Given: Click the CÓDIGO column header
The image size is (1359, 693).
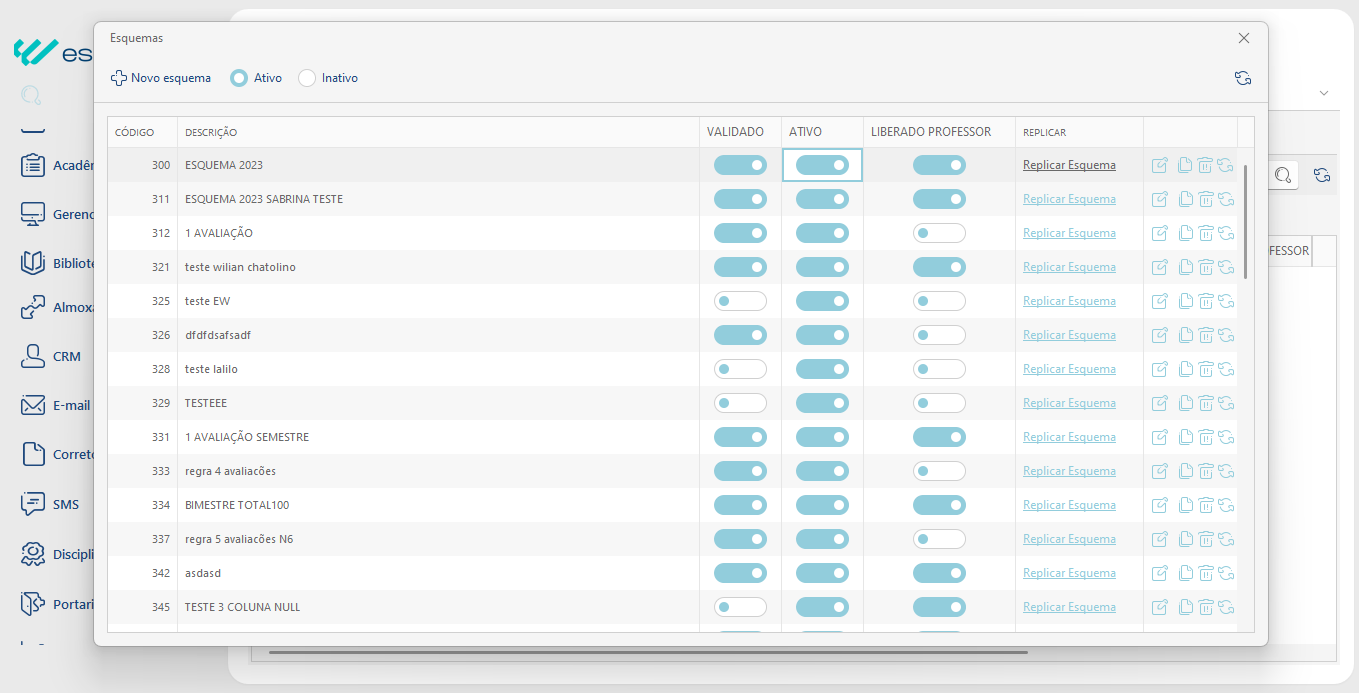Looking at the screenshot, I should coord(135,132).
